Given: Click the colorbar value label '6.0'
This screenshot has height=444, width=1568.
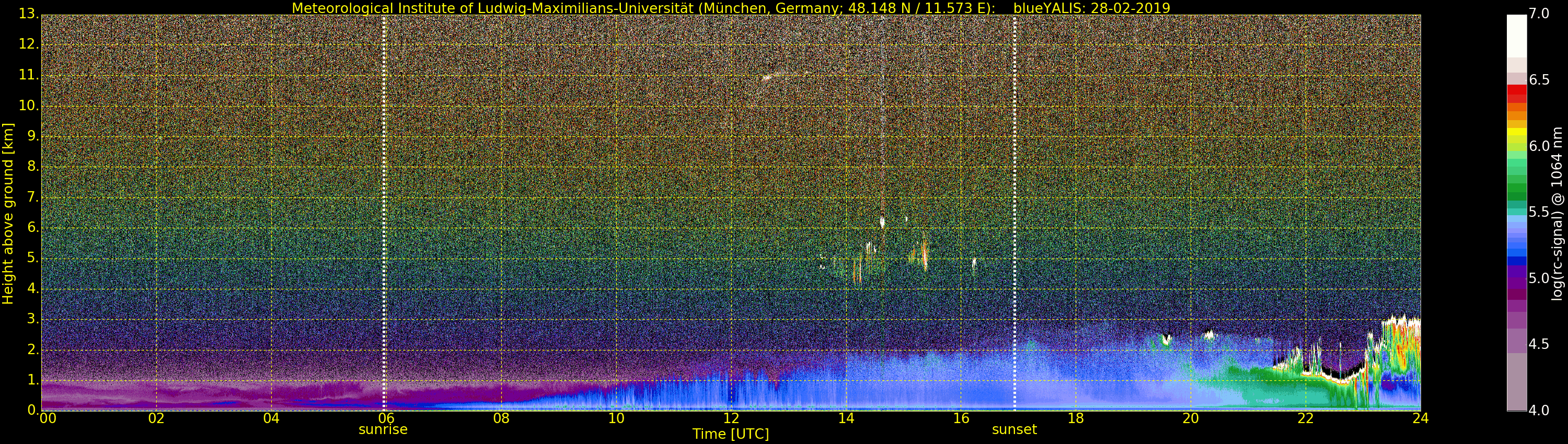Looking at the screenshot, I should [x=1539, y=146].
